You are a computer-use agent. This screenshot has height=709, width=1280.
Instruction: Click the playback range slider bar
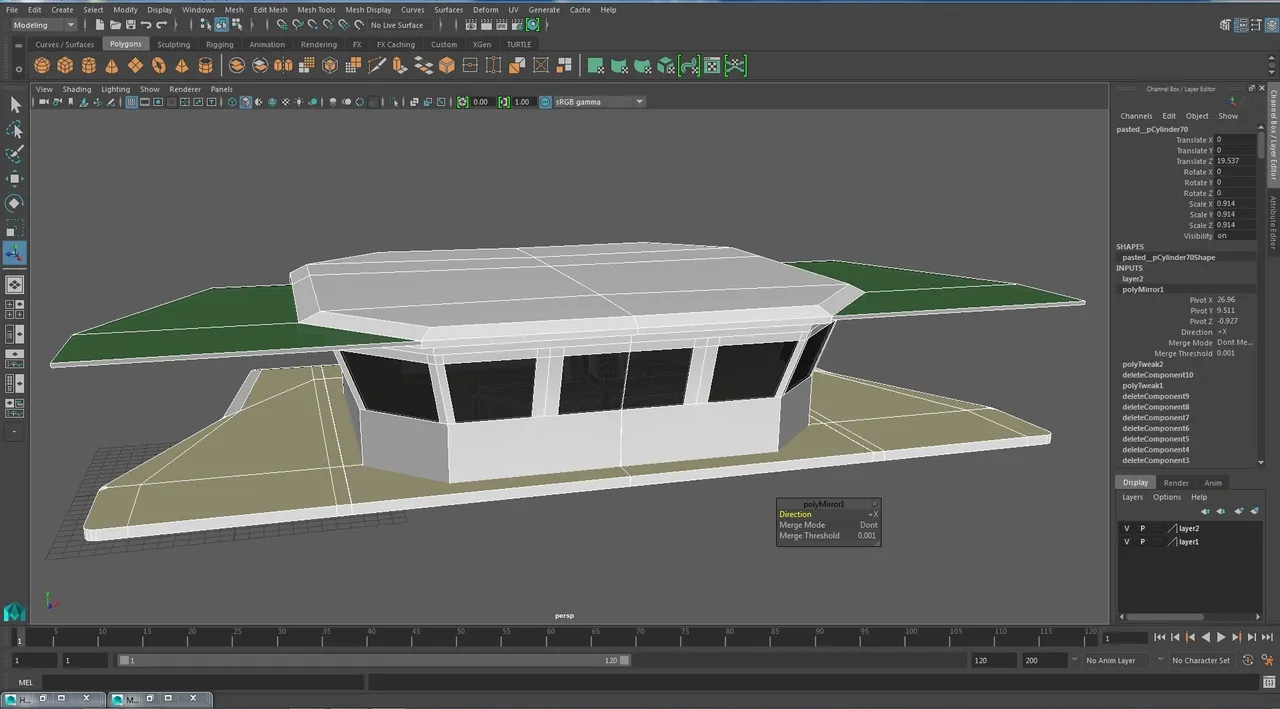(374, 660)
